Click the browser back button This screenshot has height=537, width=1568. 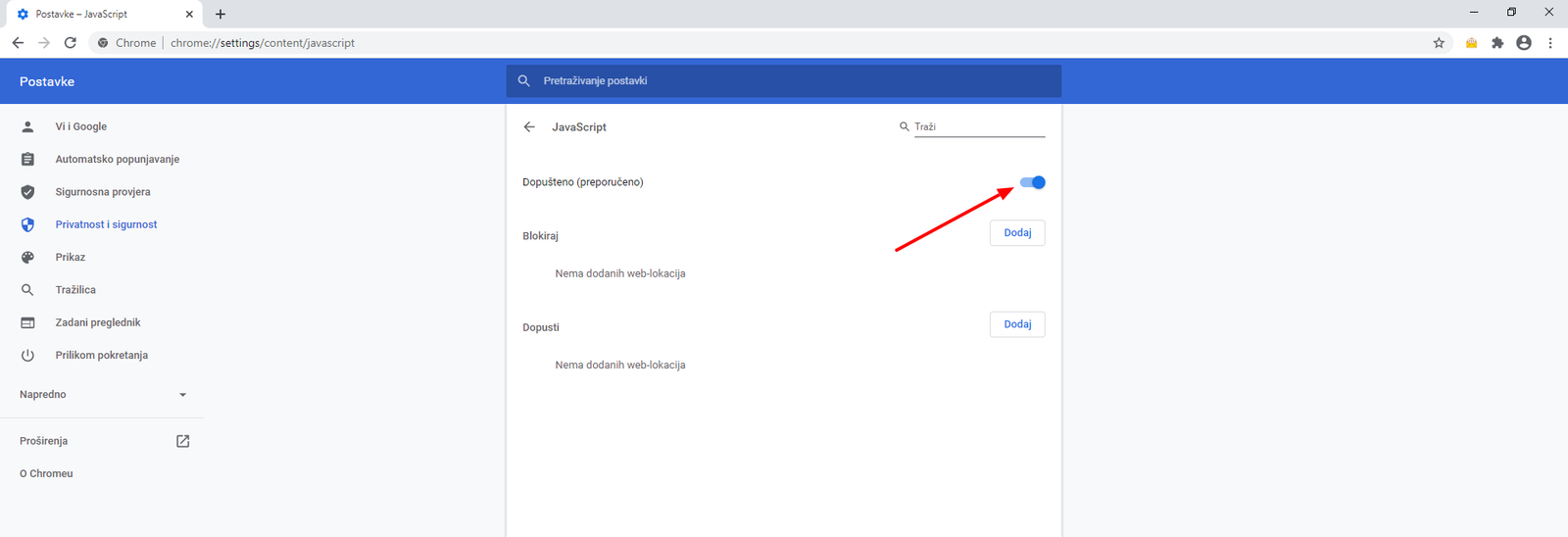tap(18, 43)
